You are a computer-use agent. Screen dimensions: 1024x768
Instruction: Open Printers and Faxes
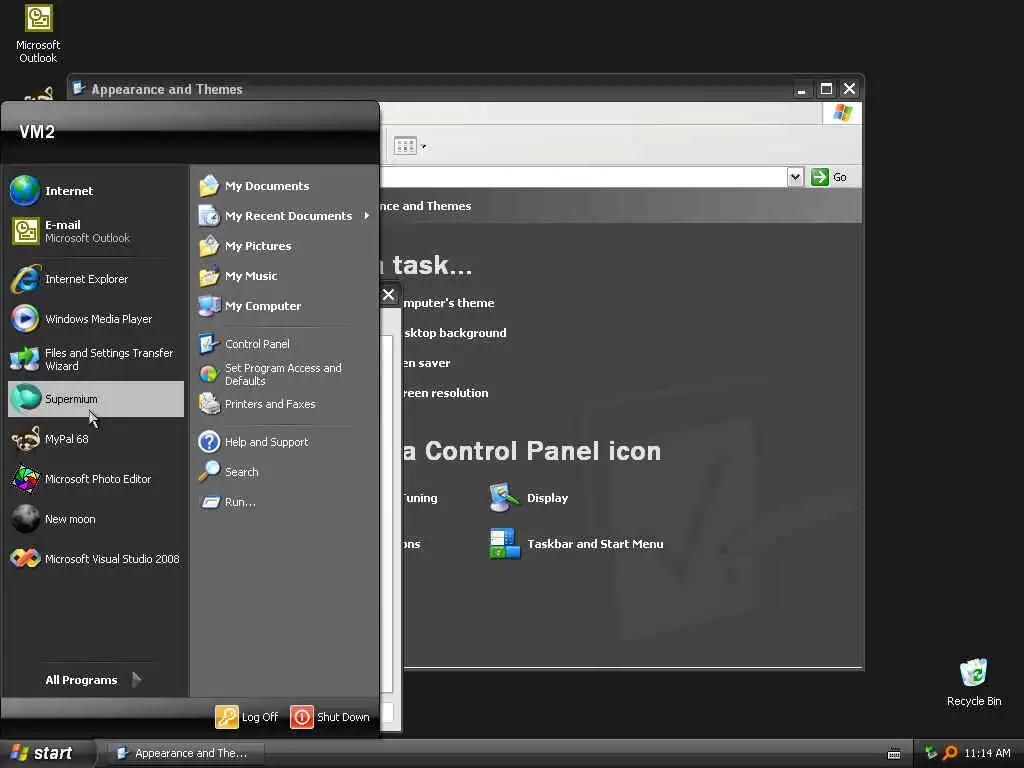[x=285, y=404]
